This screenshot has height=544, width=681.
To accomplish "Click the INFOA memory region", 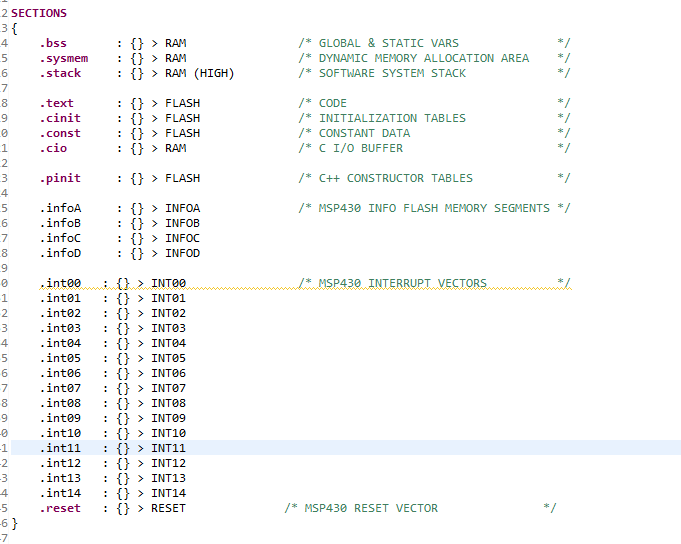I will [x=182, y=208].
